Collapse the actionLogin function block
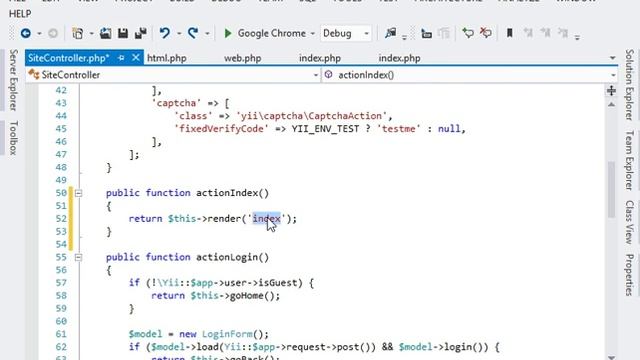Screen dimensions: 640x360 [78, 258]
